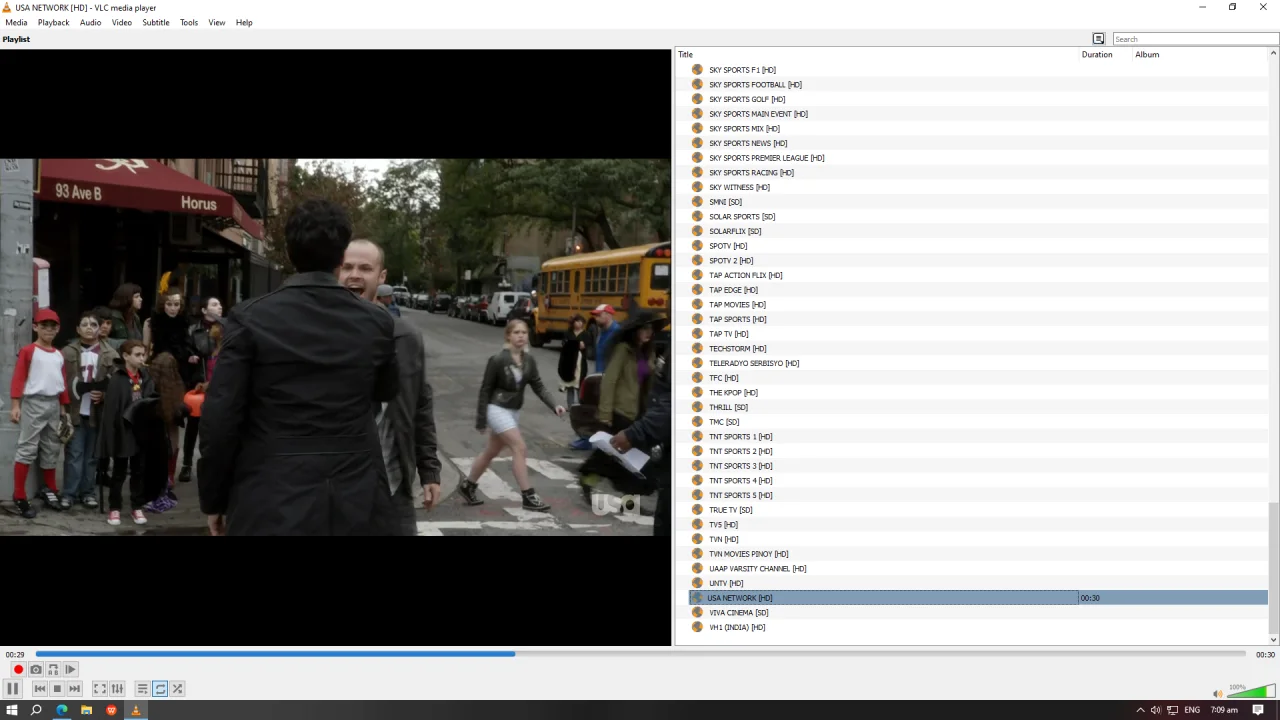Select TNT SPORTS 1 [HD] channel
1280x720 pixels.
tap(741, 437)
